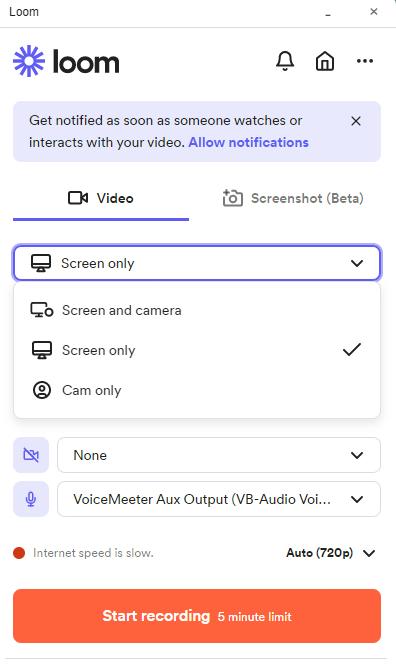Open the notifications bell icon
The height and width of the screenshot is (668, 396).
285,61
